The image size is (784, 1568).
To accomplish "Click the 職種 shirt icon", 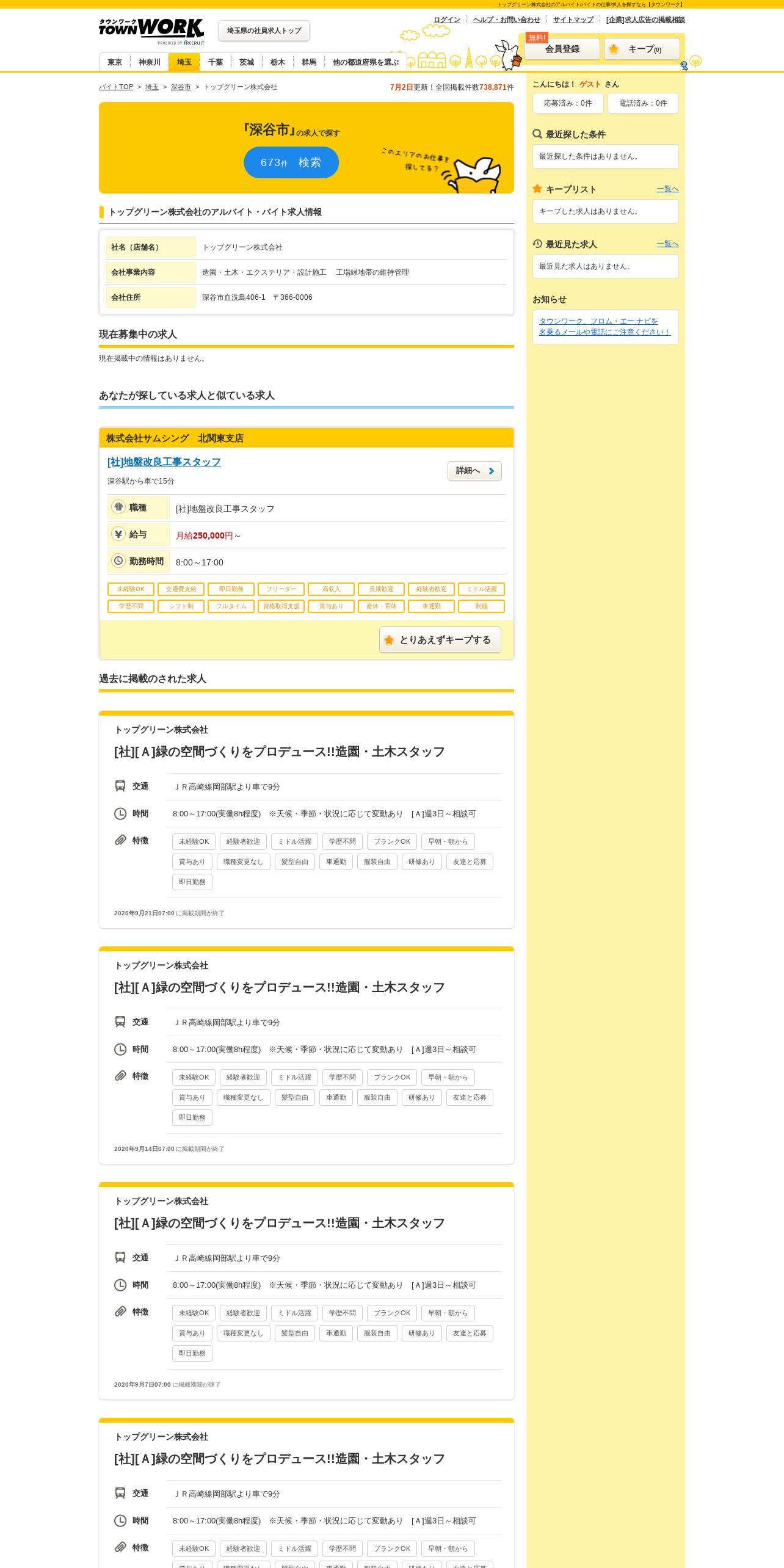I will [x=118, y=507].
